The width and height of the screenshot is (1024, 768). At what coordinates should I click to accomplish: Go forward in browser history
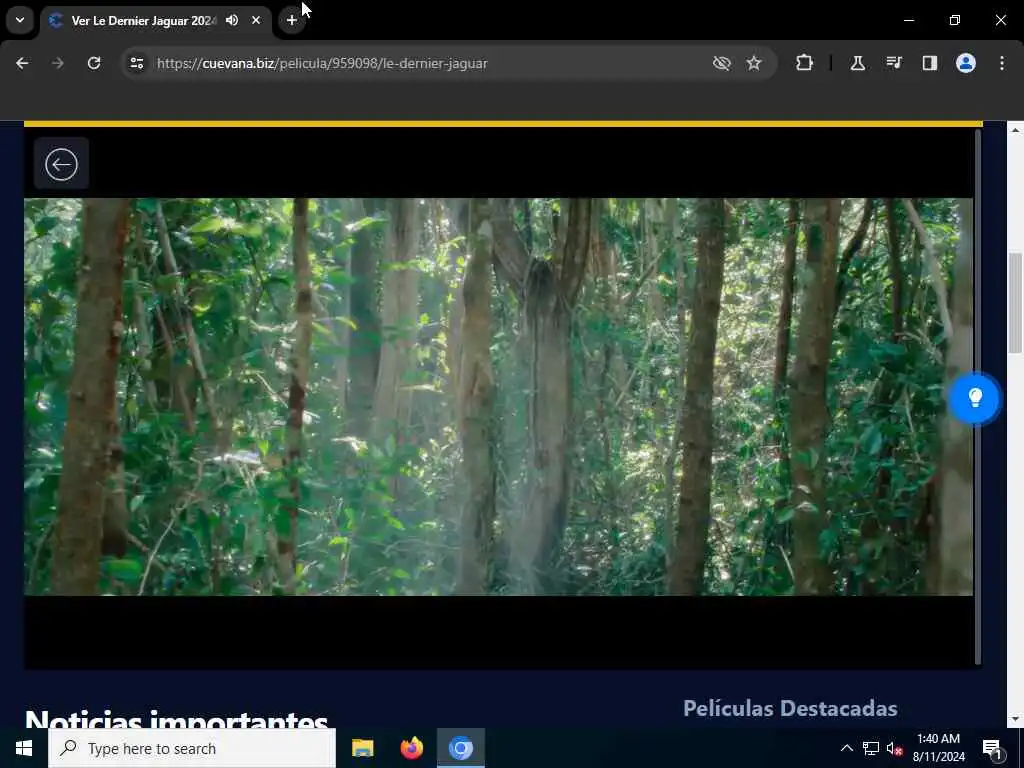click(57, 63)
